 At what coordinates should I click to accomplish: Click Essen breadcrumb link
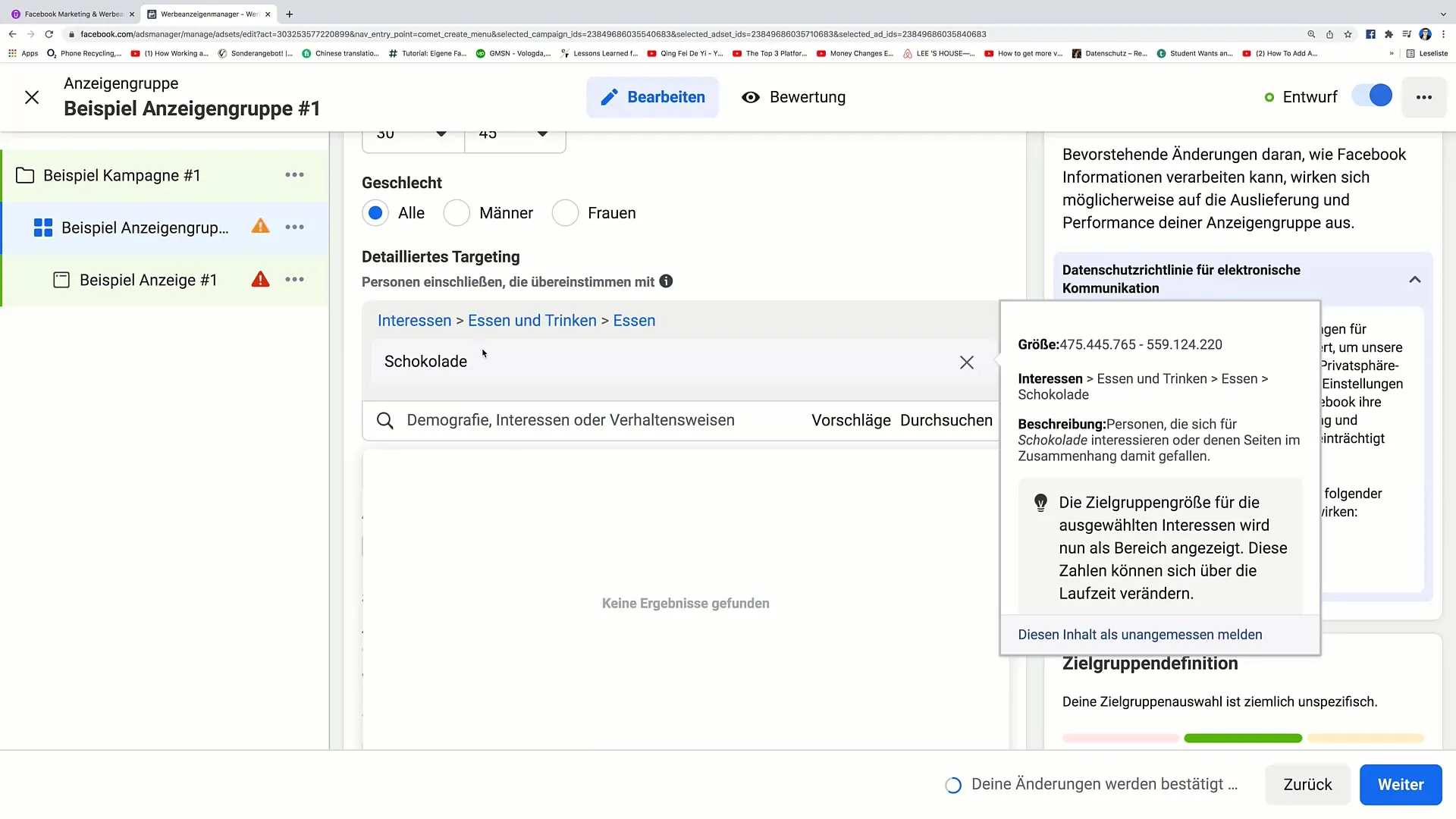pos(634,321)
